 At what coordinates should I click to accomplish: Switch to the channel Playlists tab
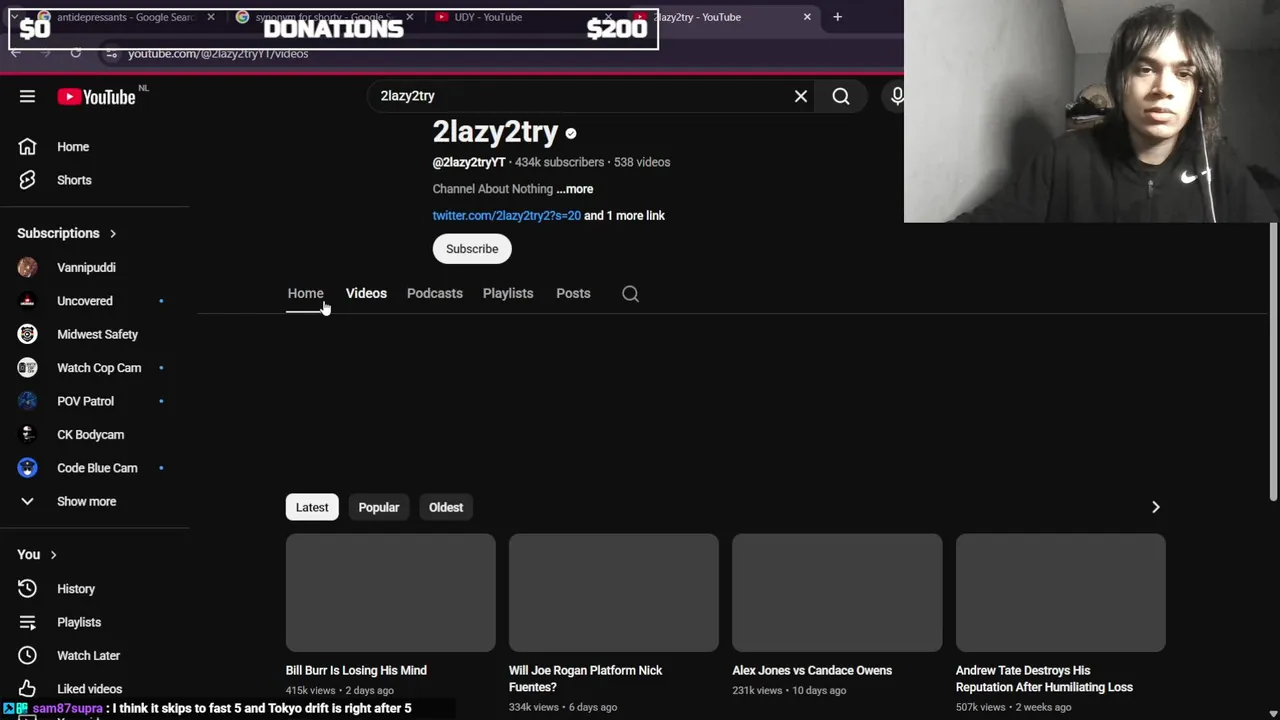[x=508, y=294]
